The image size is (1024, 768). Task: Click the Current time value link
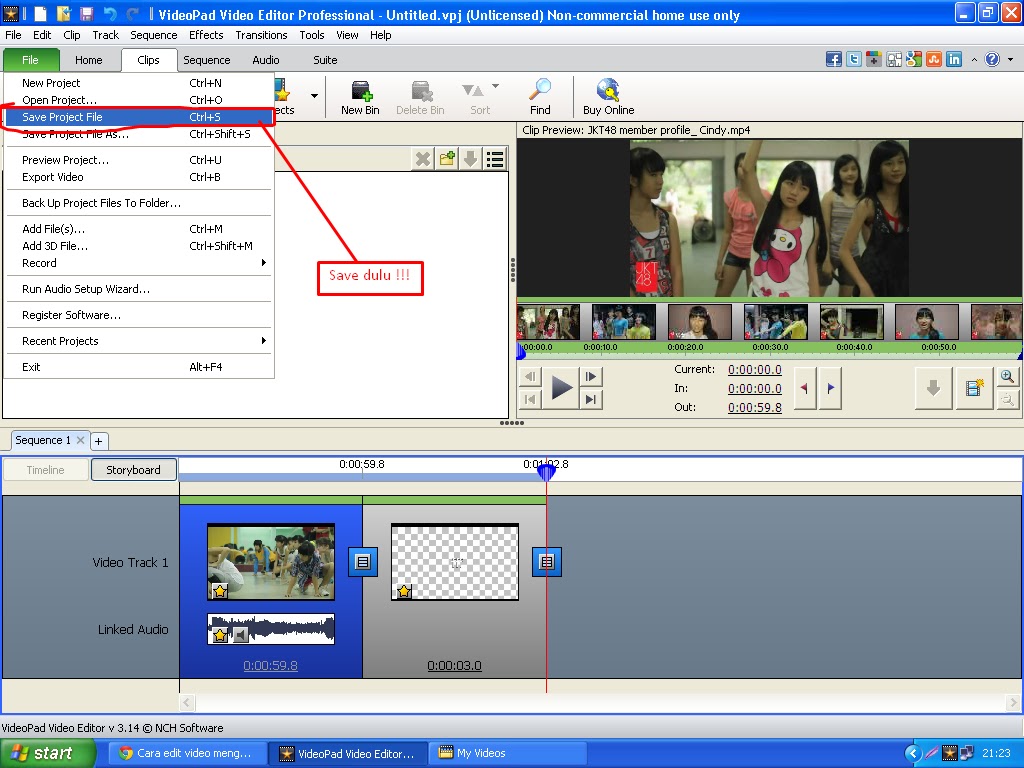point(755,369)
